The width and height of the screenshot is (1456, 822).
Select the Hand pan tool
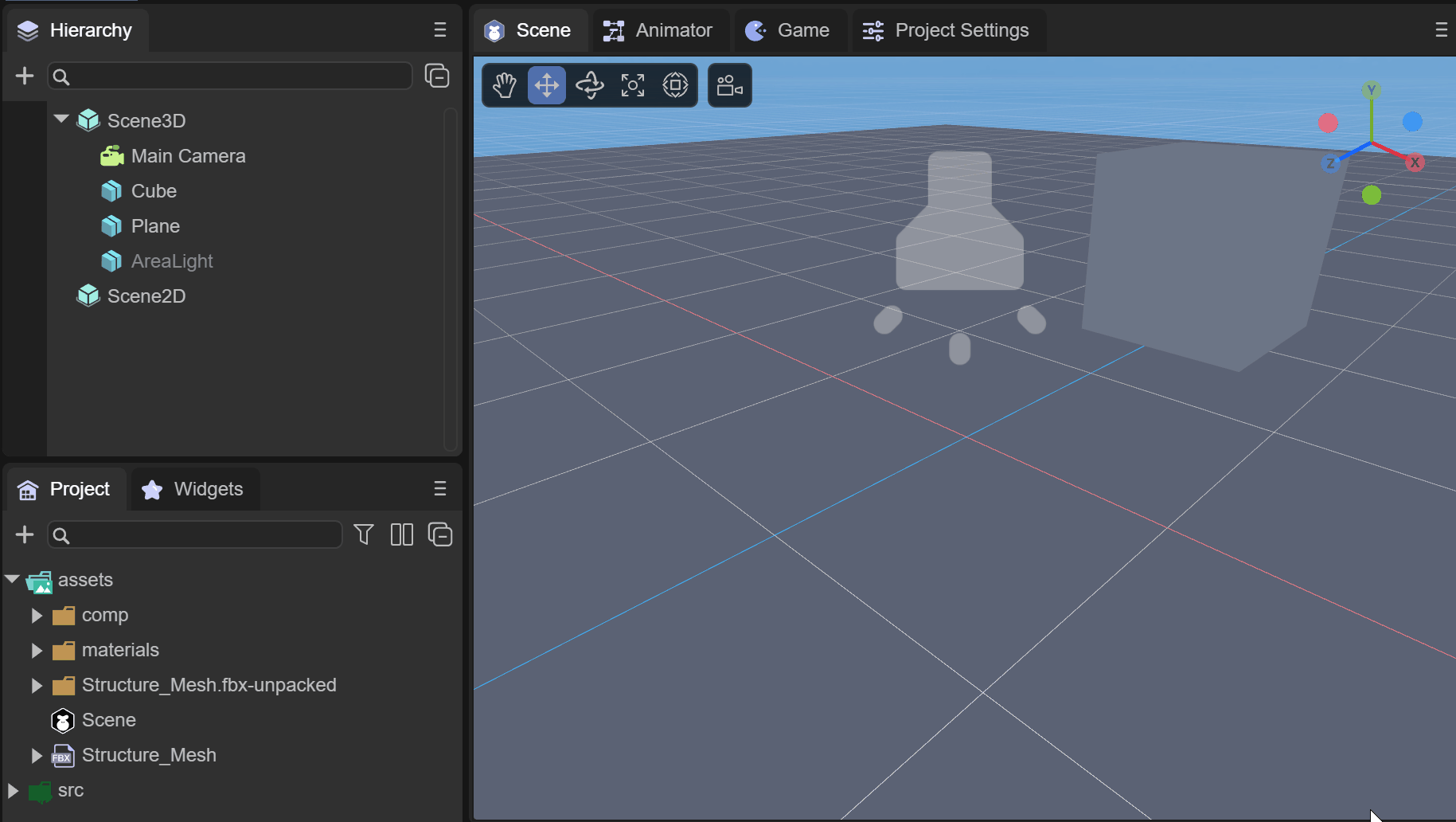(x=504, y=85)
